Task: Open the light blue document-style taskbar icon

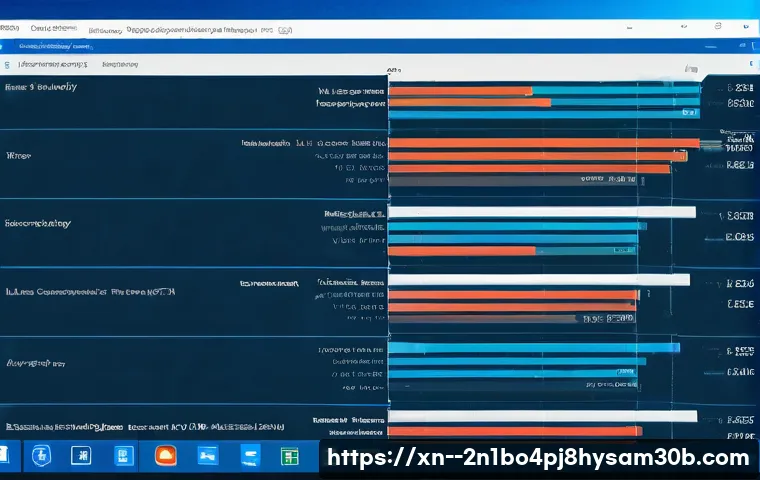Action: click(x=124, y=456)
